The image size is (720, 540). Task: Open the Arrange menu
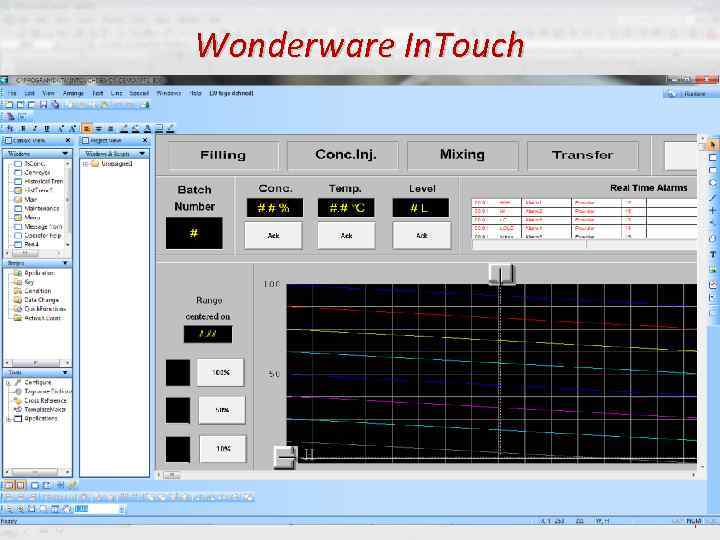73,93
